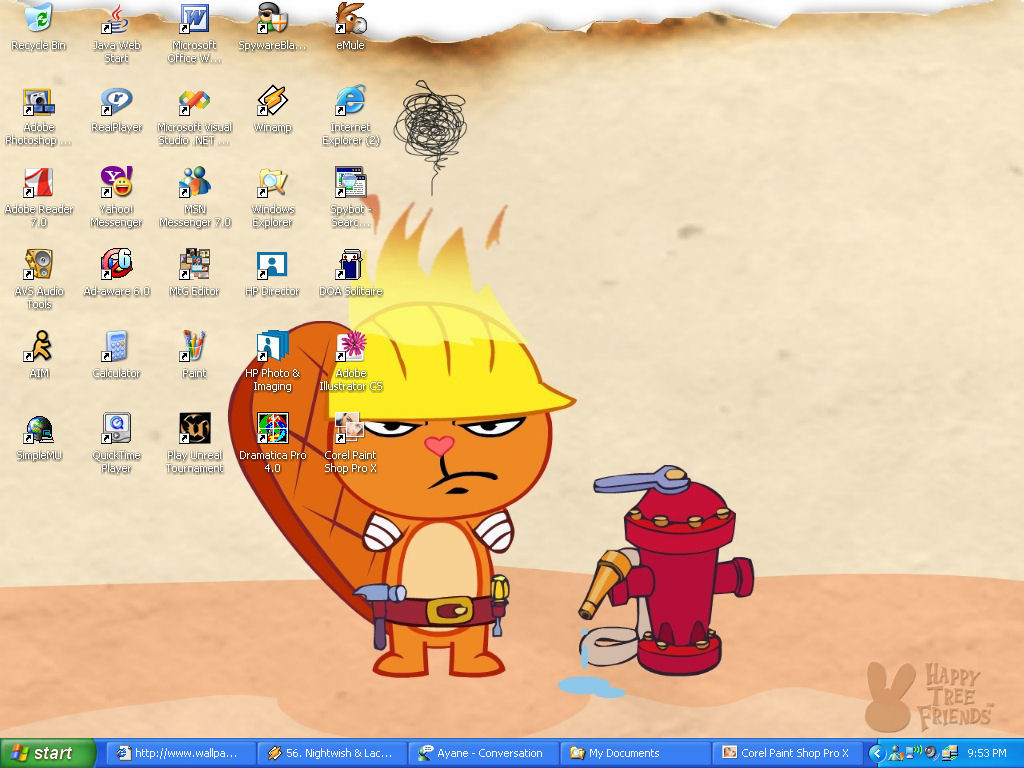Click the QuickTime Player icon
The image size is (1024, 768).
click(116, 444)
